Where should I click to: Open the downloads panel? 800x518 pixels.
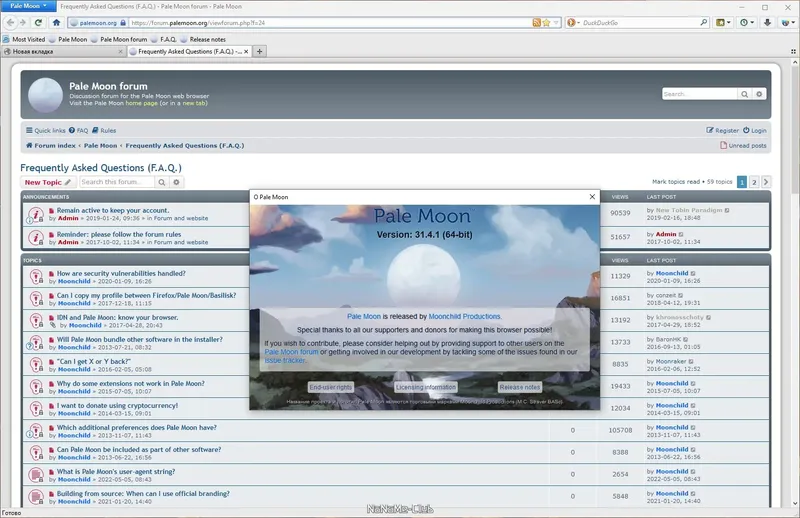click(x=767, y=22)
